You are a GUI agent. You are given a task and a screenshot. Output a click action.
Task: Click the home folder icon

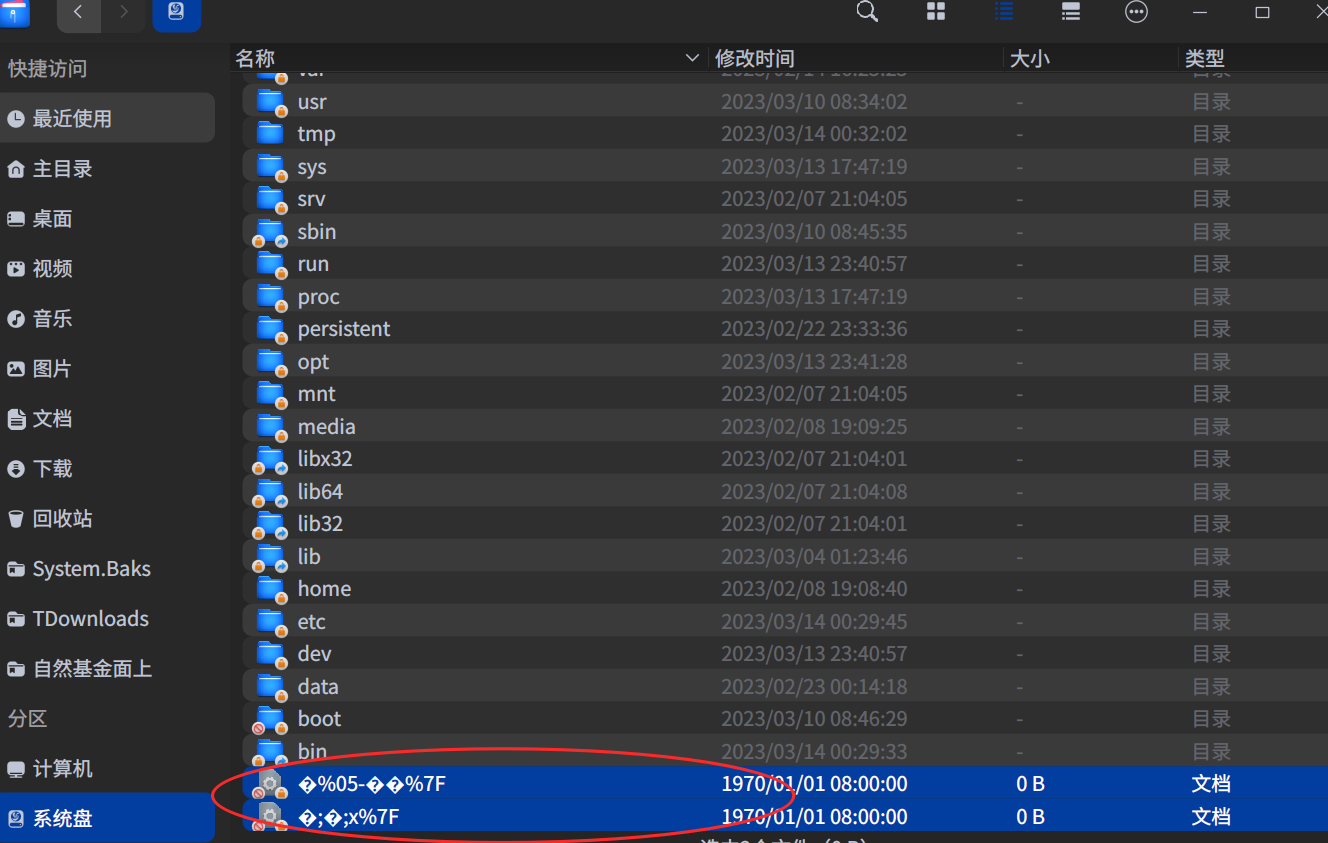point(270,589)
